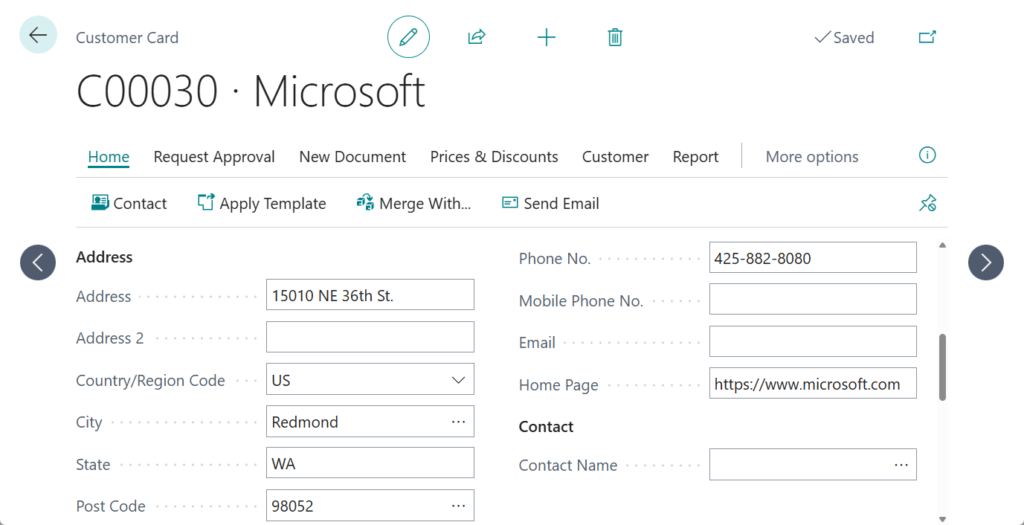Click the pin action bar icon
This screenshot has width=1024, height=525.
coord(927,204)
